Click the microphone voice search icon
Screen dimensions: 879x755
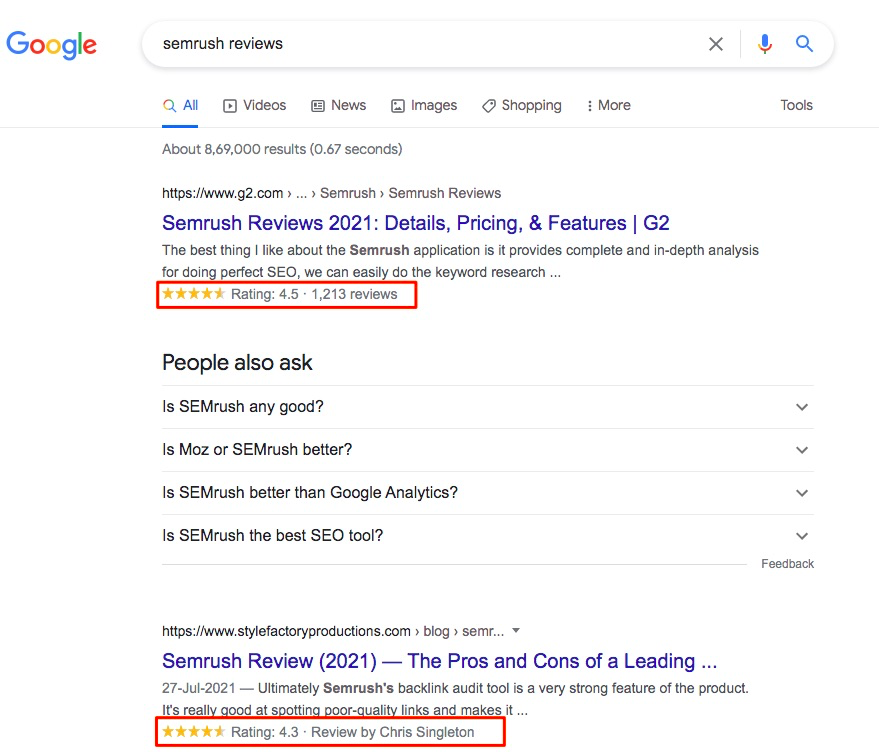coord(764,44)
